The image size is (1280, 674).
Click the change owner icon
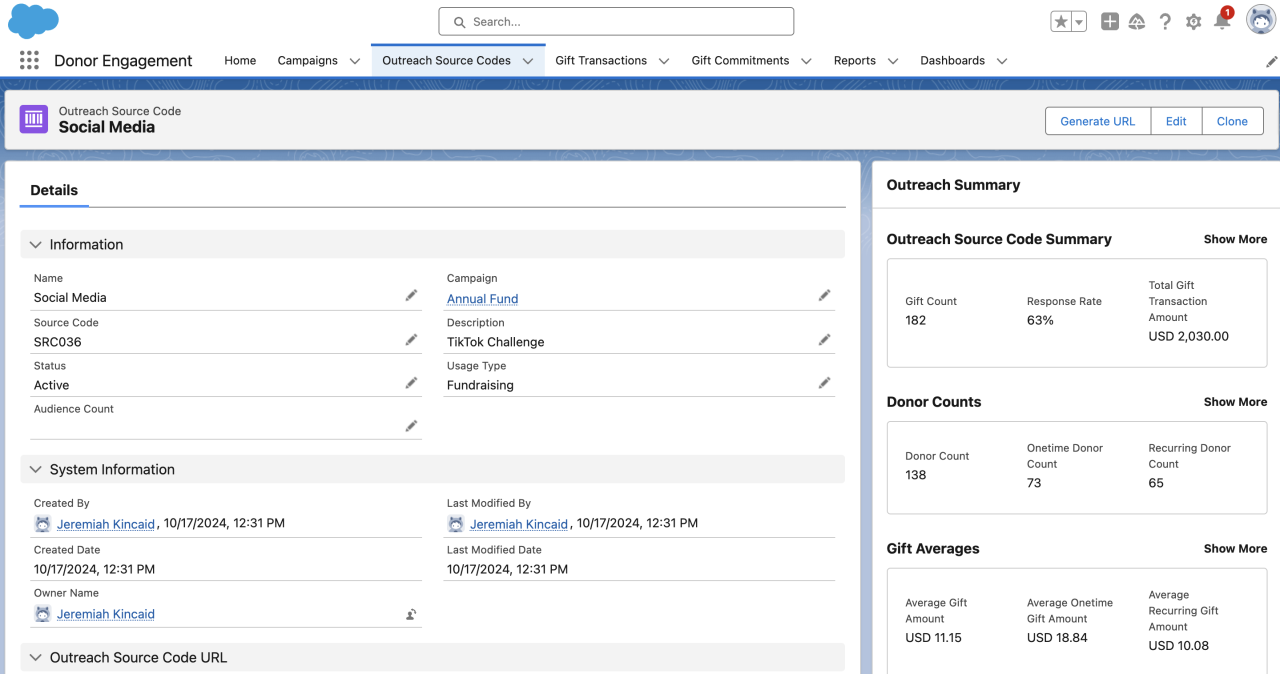411,614
